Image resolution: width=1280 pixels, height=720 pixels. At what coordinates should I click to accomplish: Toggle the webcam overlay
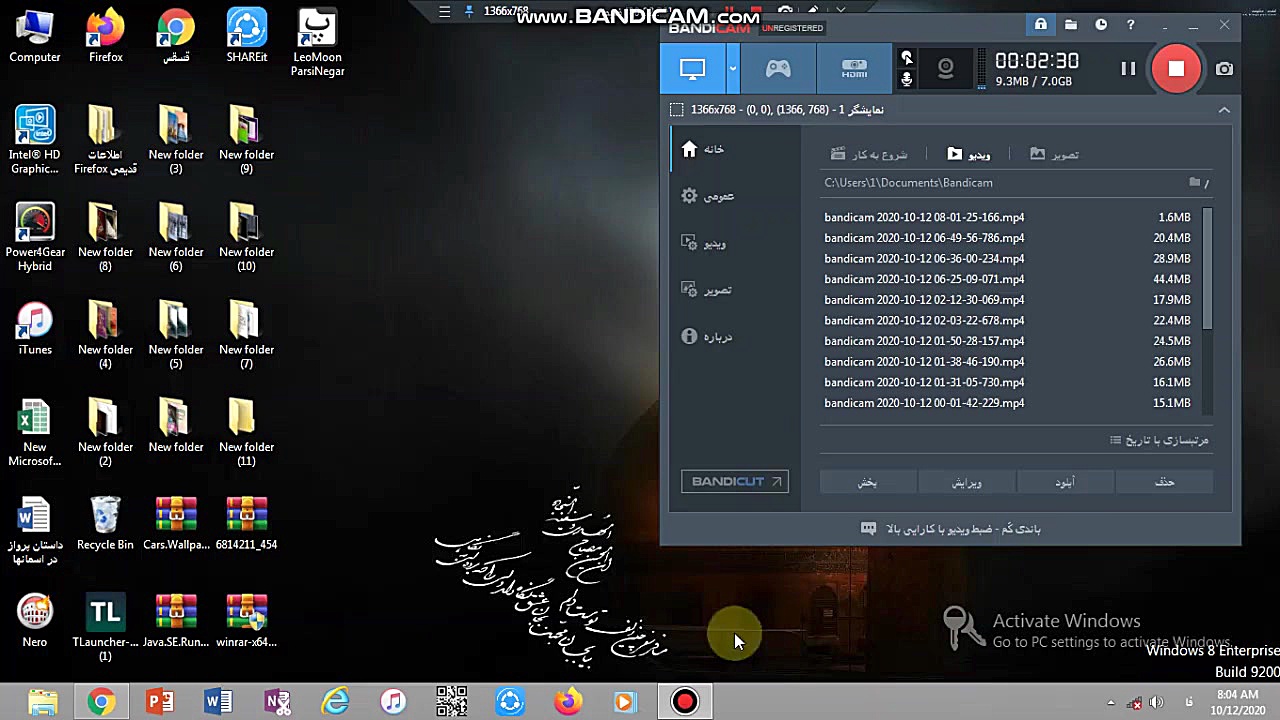[x=945, y=69]
